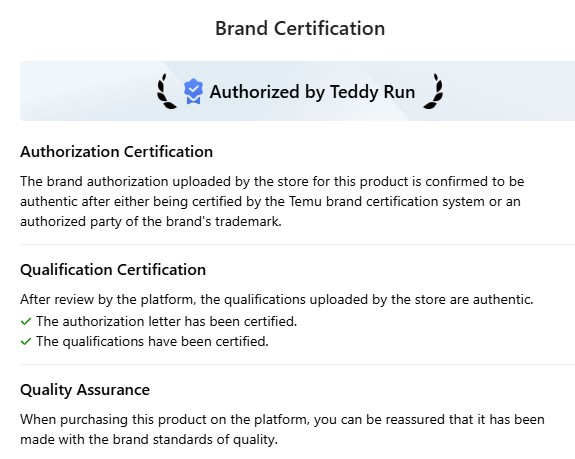Click the divider line above Quality Assurance
Viewport: 575px width, 459px height.
pyautogui.click(x=297, y=364)
